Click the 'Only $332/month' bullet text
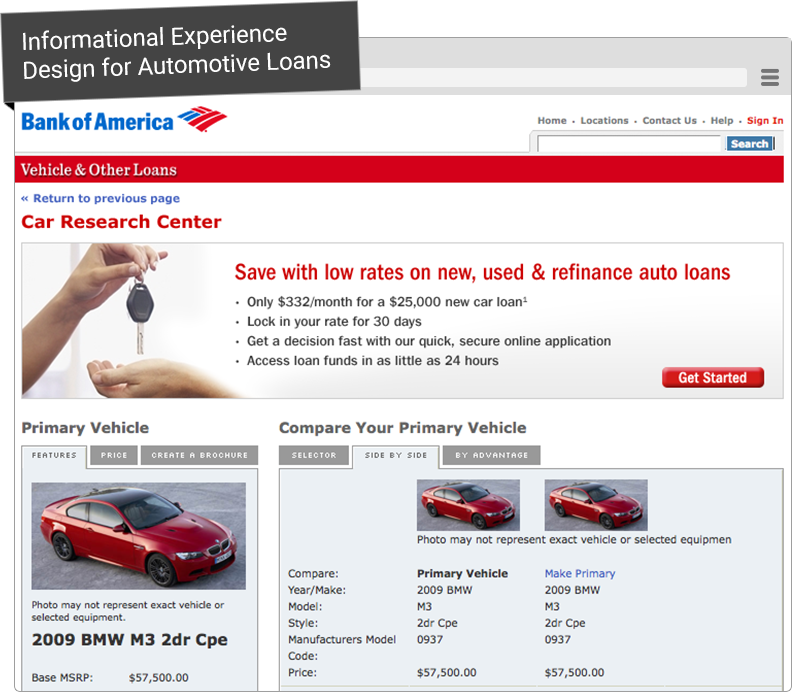Image resolution: width=792 pixels, height=692 pixels. [387, 302]
